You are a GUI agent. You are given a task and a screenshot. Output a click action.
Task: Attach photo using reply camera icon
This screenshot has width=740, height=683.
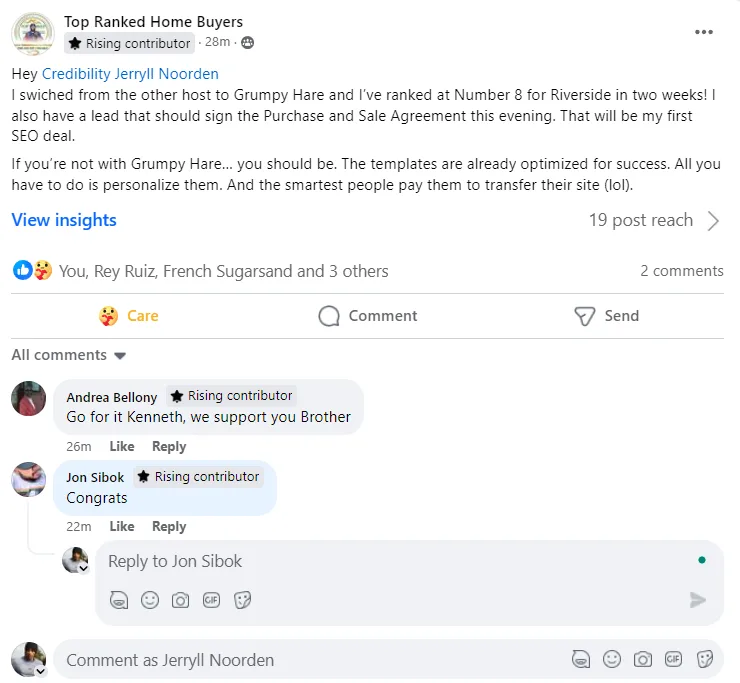pyautogui.click(x=180, y=600)
